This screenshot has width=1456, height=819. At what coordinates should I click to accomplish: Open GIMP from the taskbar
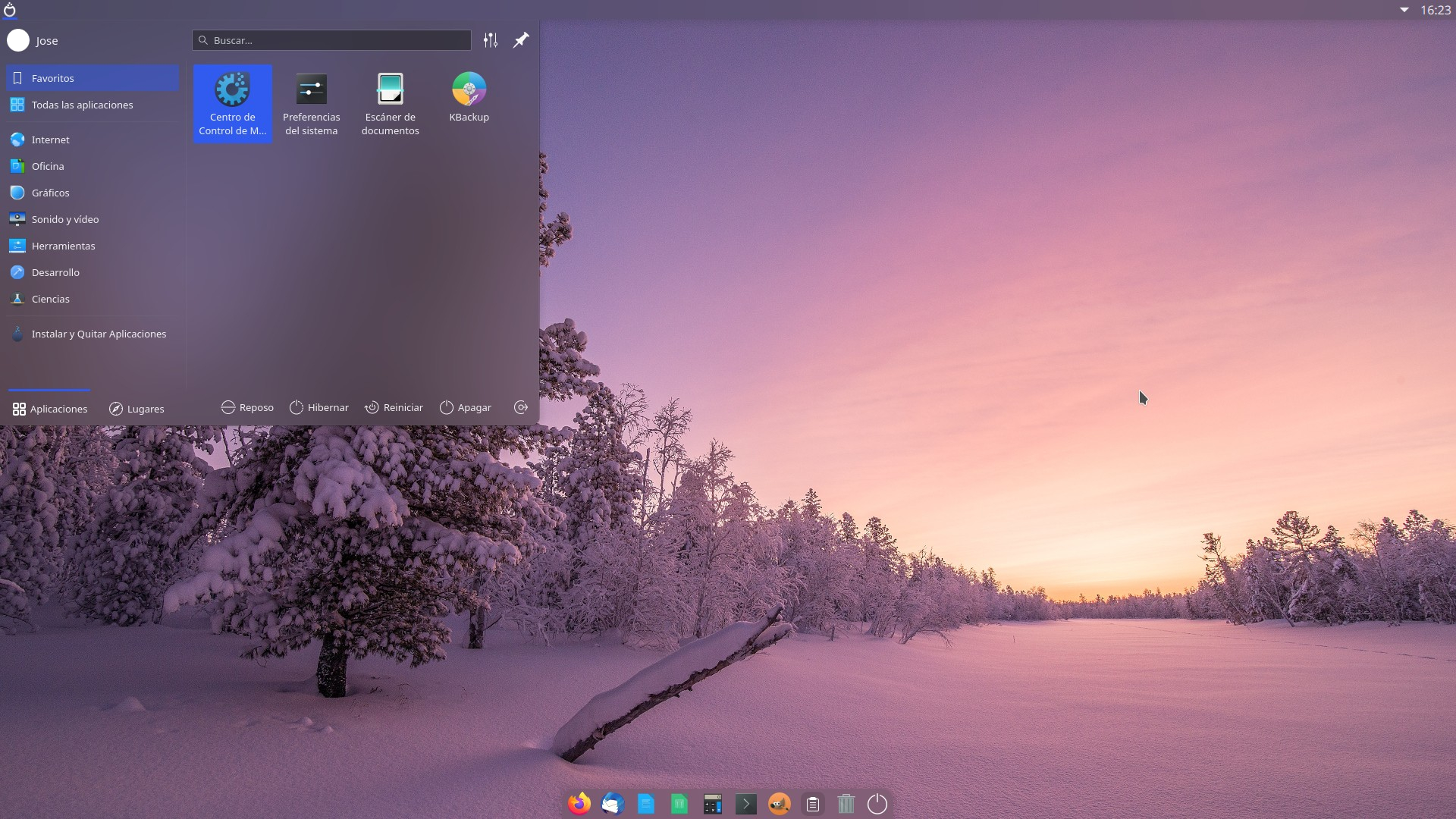pyautogui.click(x=780, y=804)
